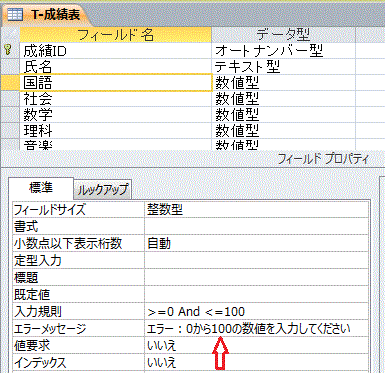Select the 成績ID field name cell
The height and width of the screenshot is (373, 385).
(115, 51)
